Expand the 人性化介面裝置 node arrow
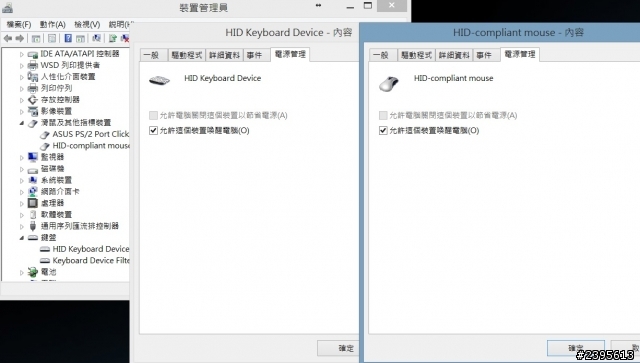The width and height of the screenshot is (640, 363). tap(22, 77)
